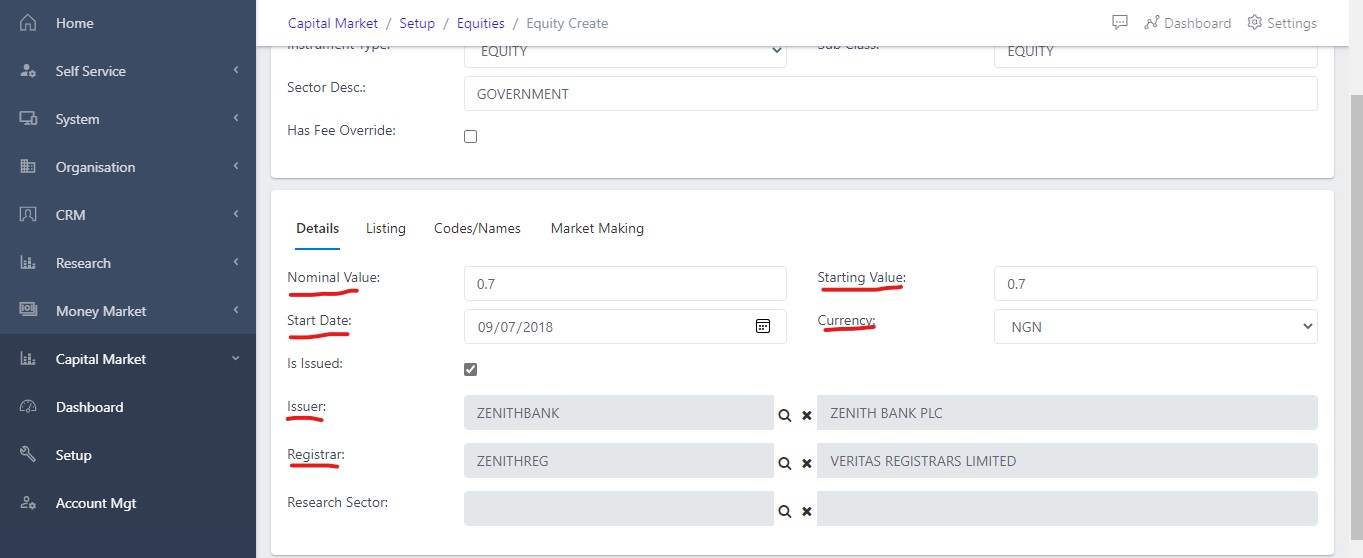Viewport: 1363px width, 558px height.
Task: Switch to the Codes/Names tab
Action: [477, 228]
